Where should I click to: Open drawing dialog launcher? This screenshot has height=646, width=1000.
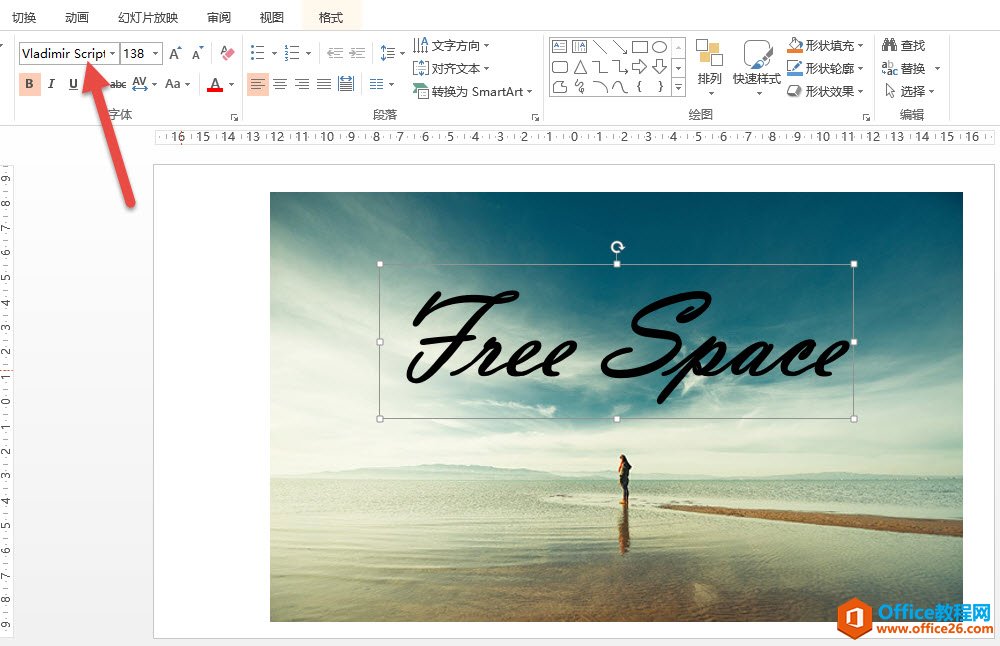[866, 117]
